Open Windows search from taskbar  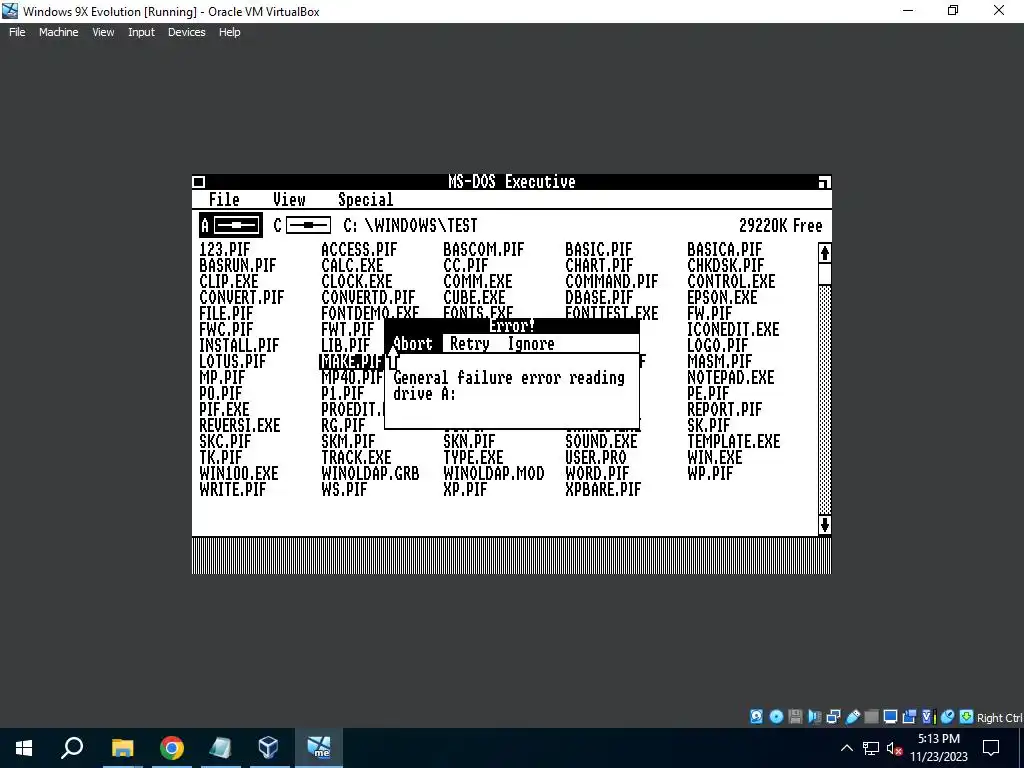tap(72, 748)
